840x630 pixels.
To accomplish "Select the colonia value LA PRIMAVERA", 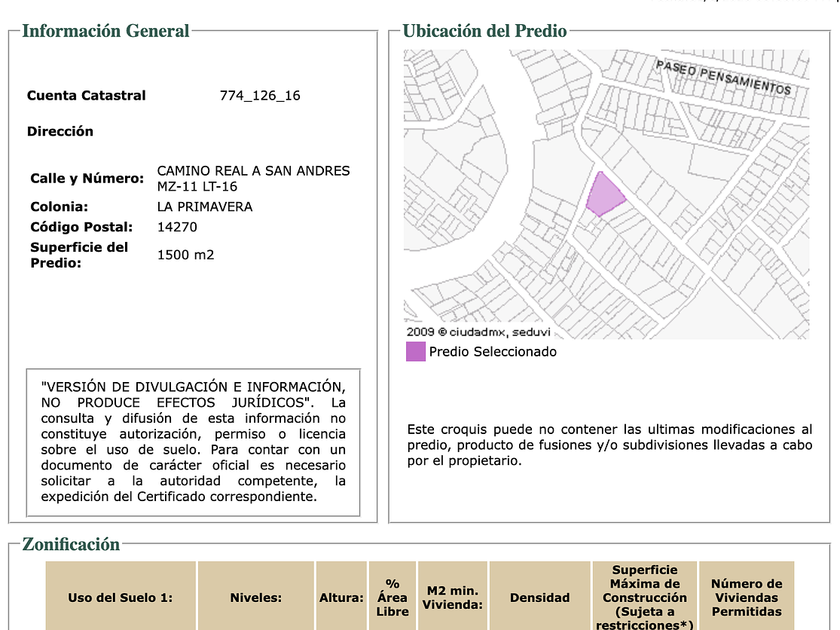I will click(x=205, y=207).
